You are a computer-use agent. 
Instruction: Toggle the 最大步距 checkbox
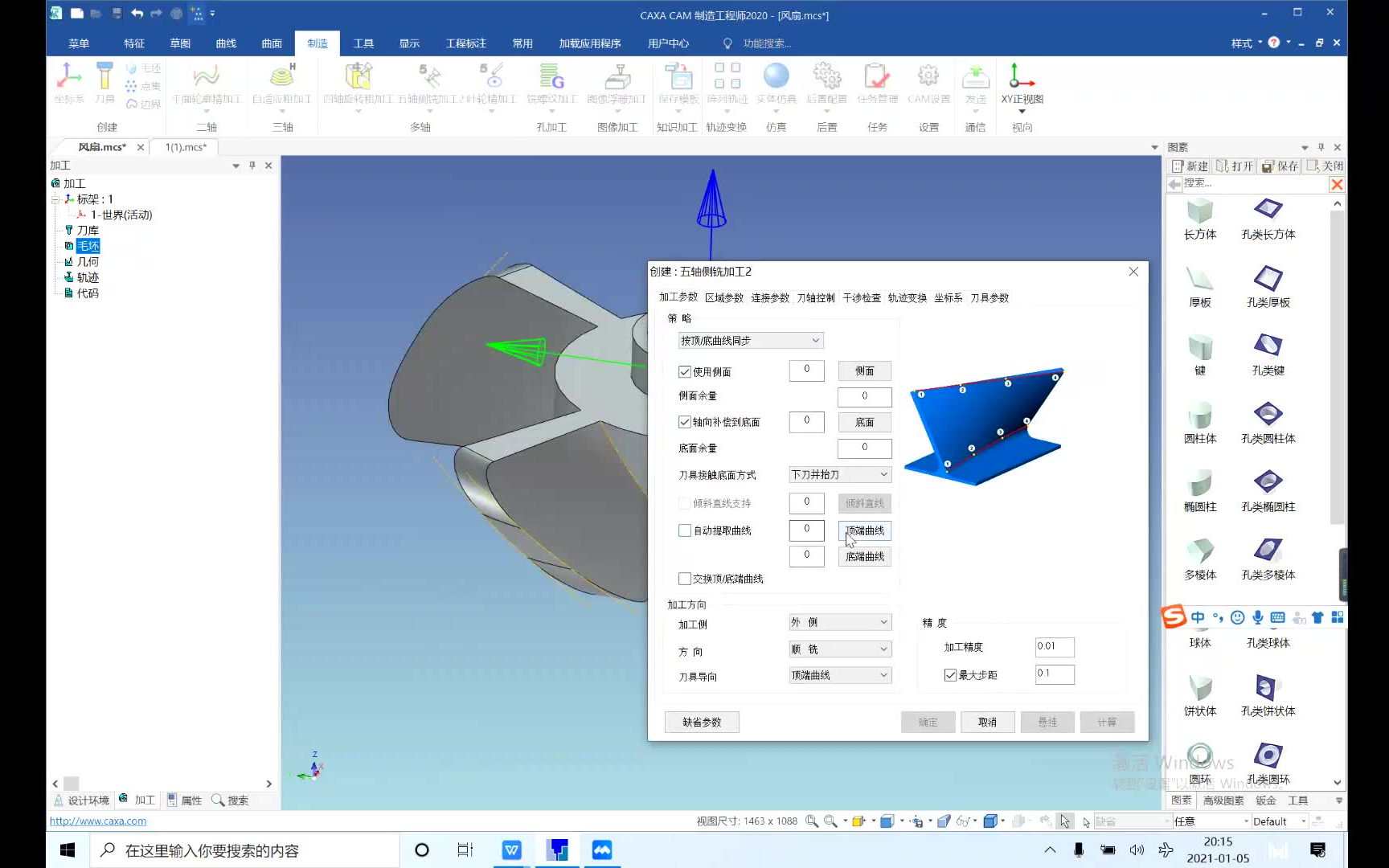pyautogui.click(x=950, y=675)
